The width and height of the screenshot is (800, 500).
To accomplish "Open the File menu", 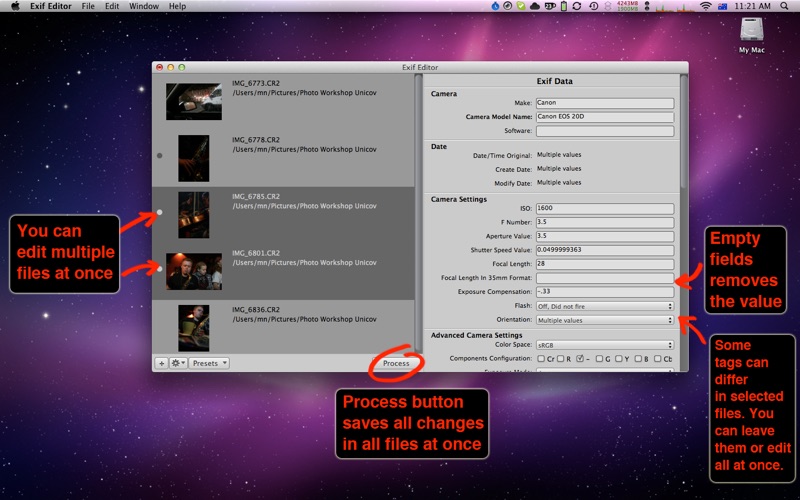I will pos(88,6).
